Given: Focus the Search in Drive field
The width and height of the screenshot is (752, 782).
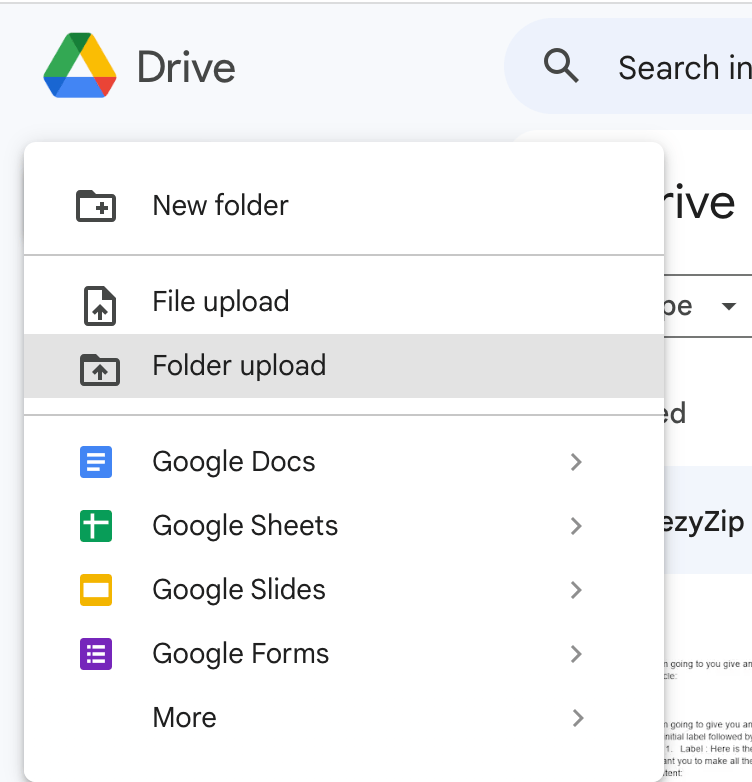Looking at the screenshot, I should 628,66.
